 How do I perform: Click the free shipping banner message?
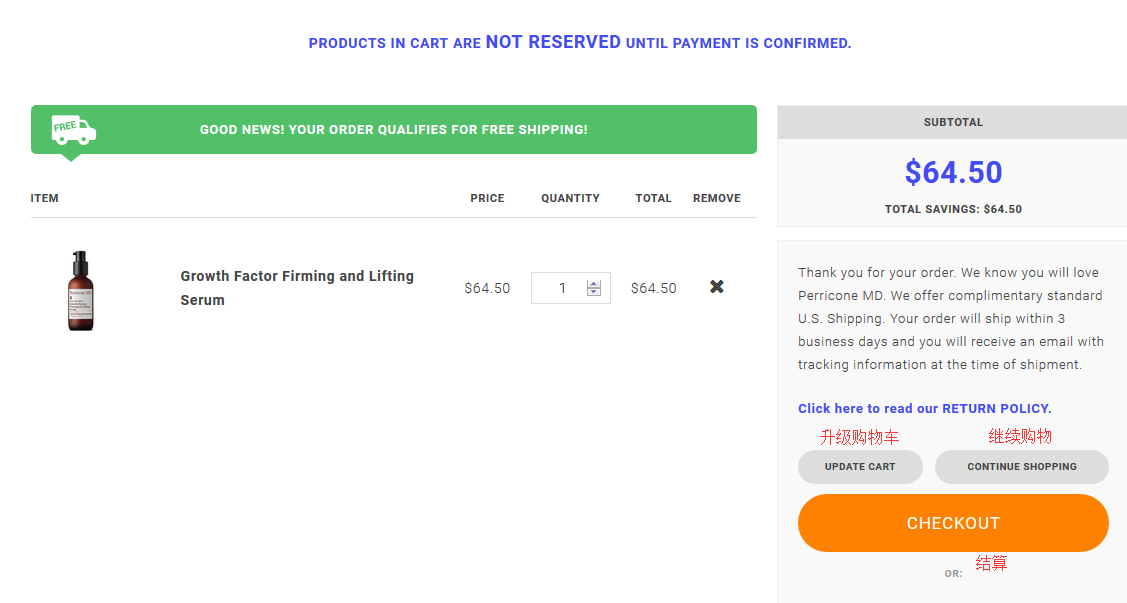[393, 130]
